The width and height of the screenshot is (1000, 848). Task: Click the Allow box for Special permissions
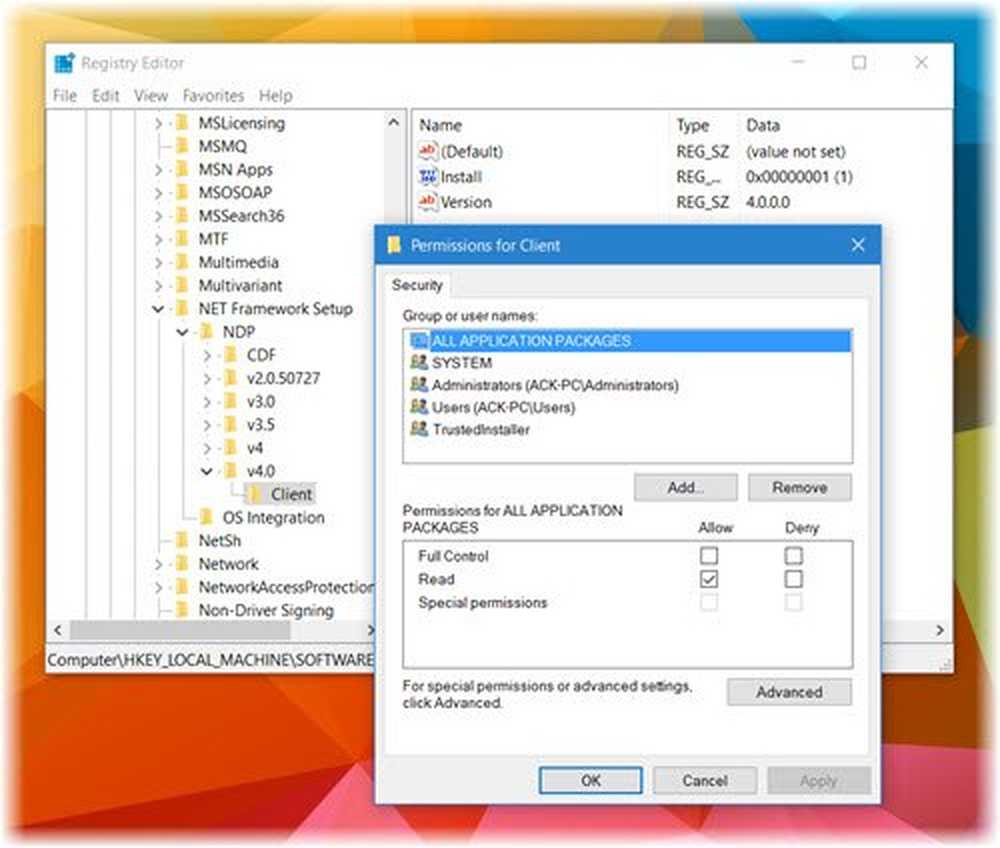709,602
